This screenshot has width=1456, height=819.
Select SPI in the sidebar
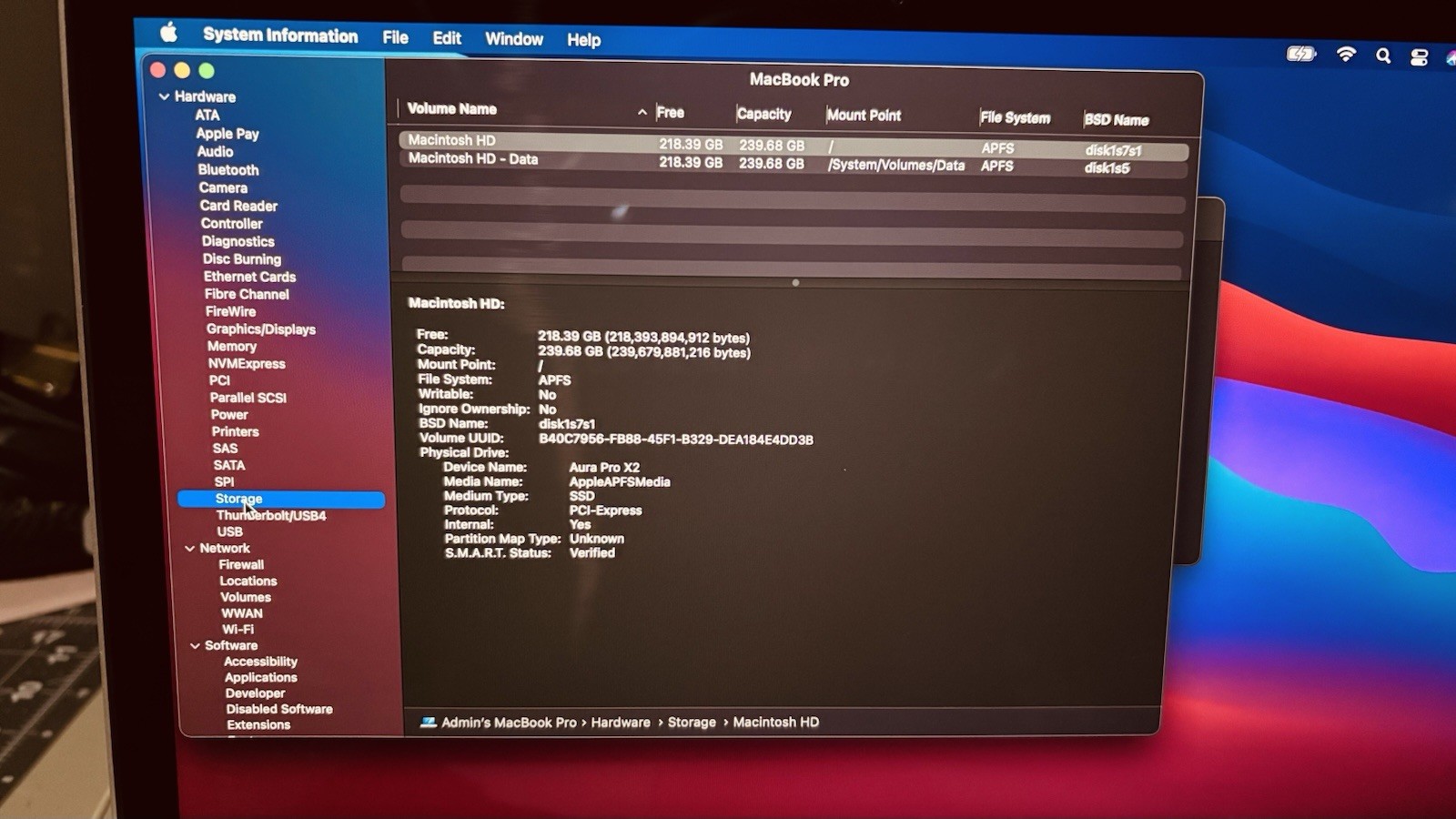224,482
